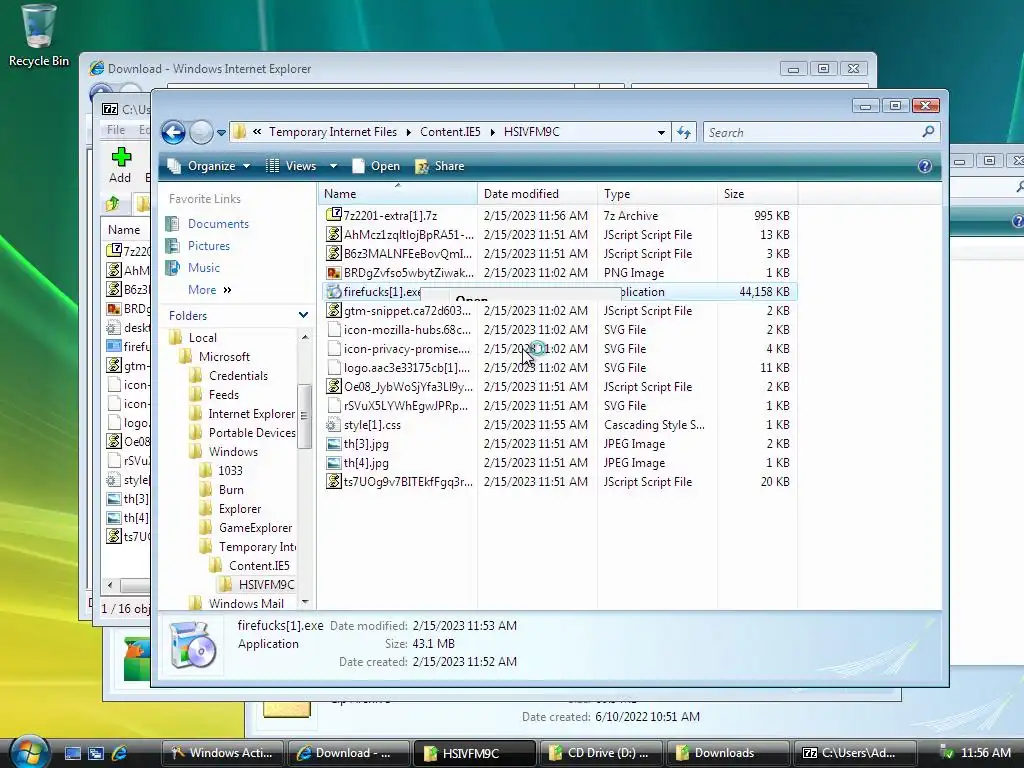Open recent pages dropdown next to Forward
The height and width of the screenshot is (768, 1024).
point(221,133)
